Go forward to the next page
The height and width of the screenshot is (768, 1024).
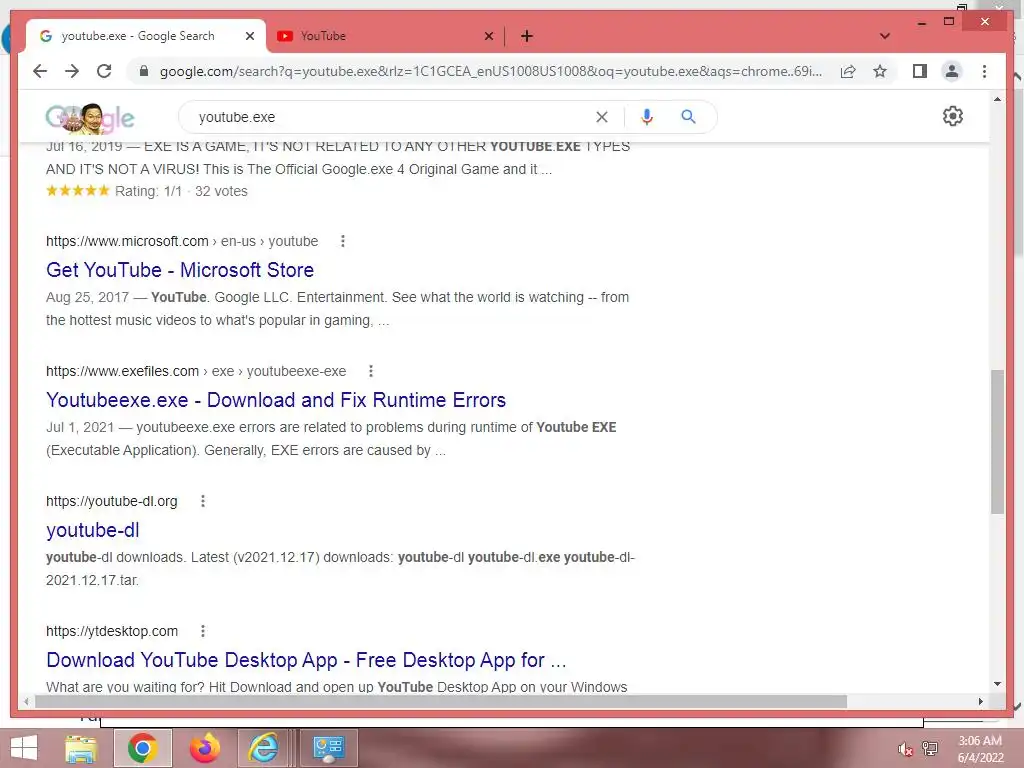72,71
